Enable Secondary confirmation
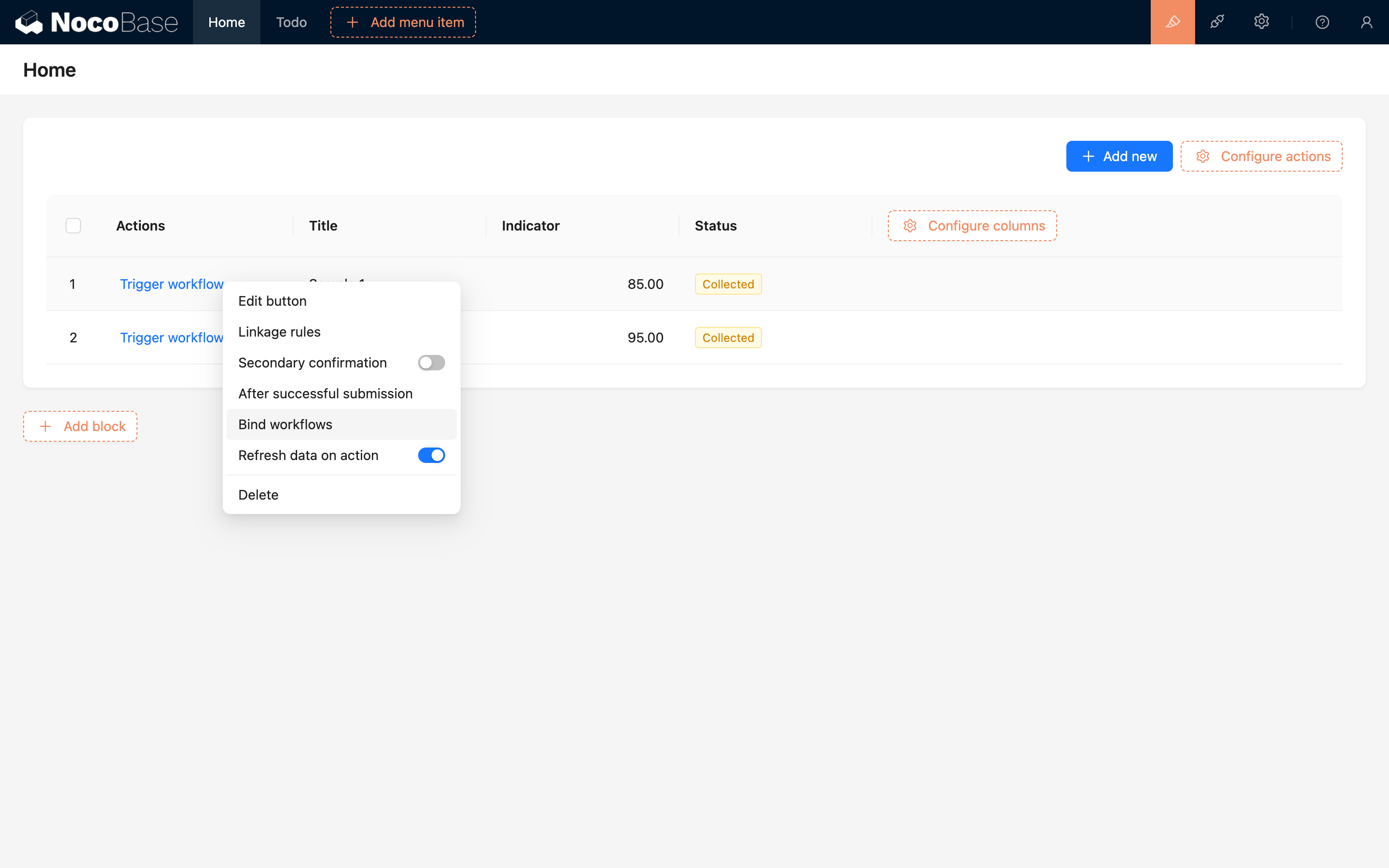 431,362
